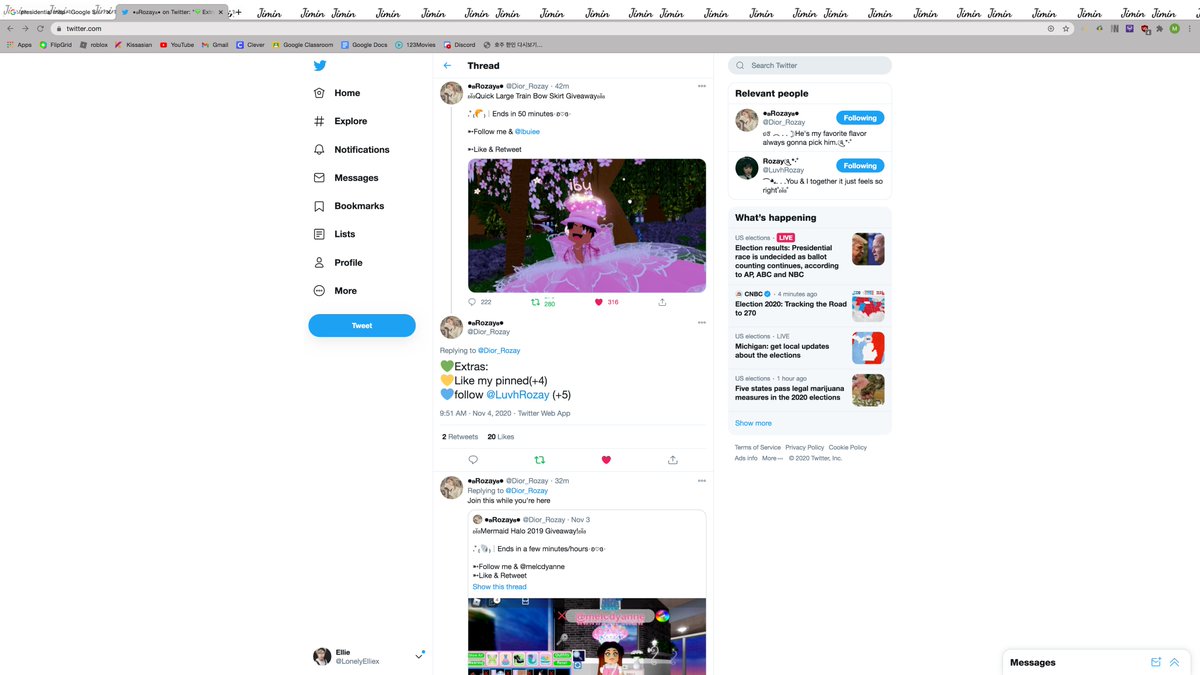Close the active Twitter browser tab
The width and height of the screenshot is (1200, 675).
(x=223, y=12)
